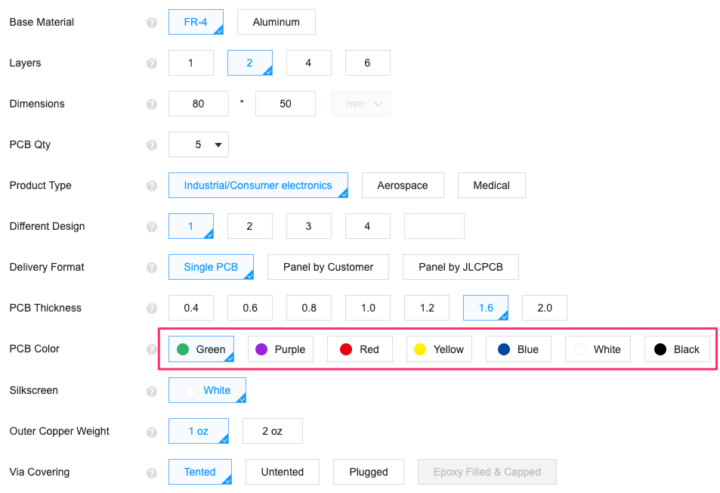Click help icon next to Base Material

152,22
